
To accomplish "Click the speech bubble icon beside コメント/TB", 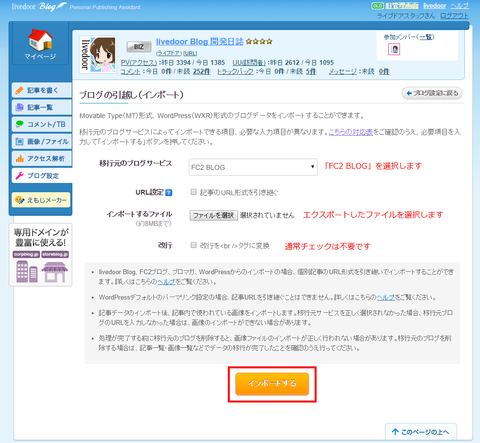I will 20,124.
